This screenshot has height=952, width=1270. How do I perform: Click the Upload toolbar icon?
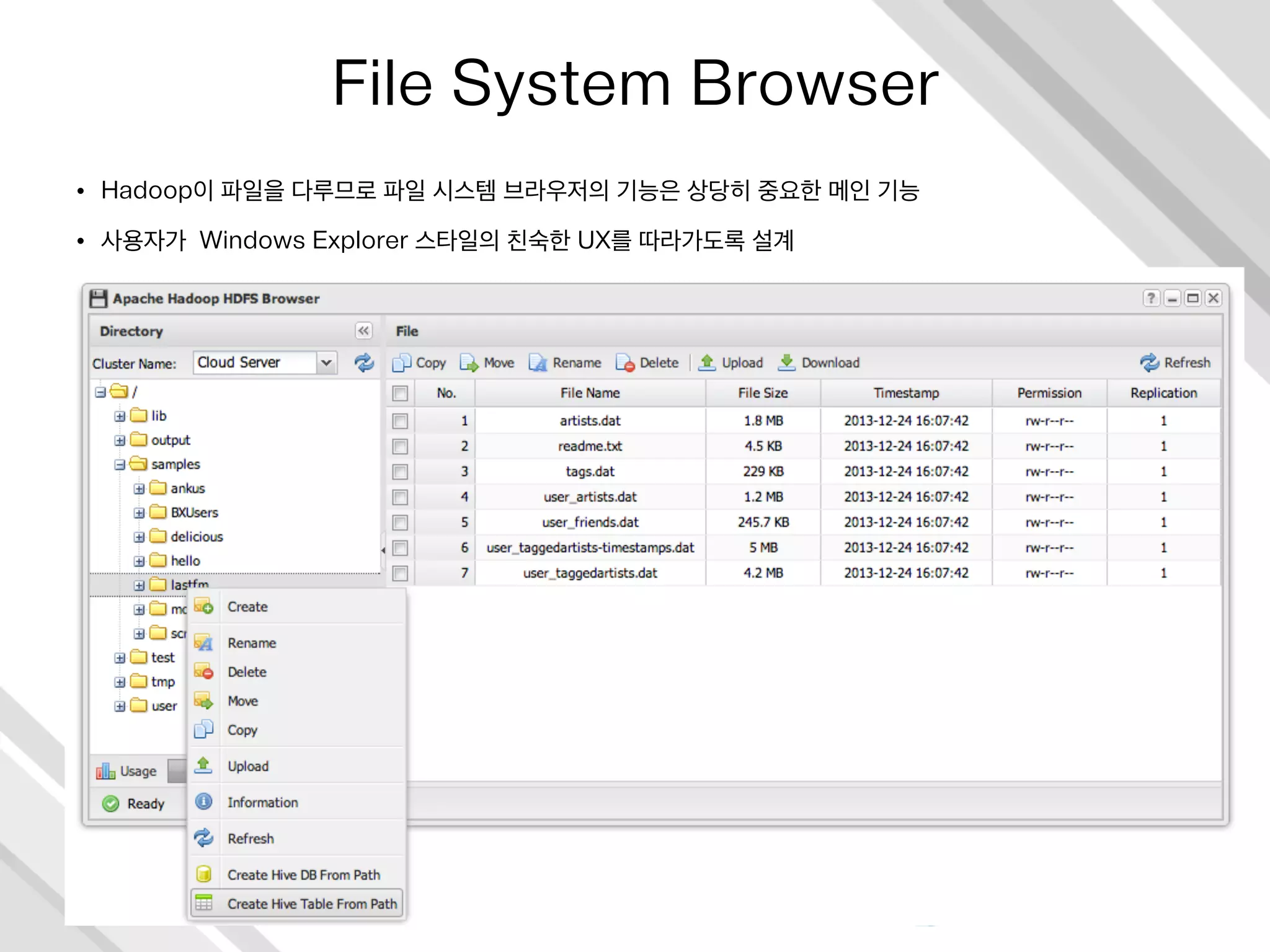pos(707,363)
